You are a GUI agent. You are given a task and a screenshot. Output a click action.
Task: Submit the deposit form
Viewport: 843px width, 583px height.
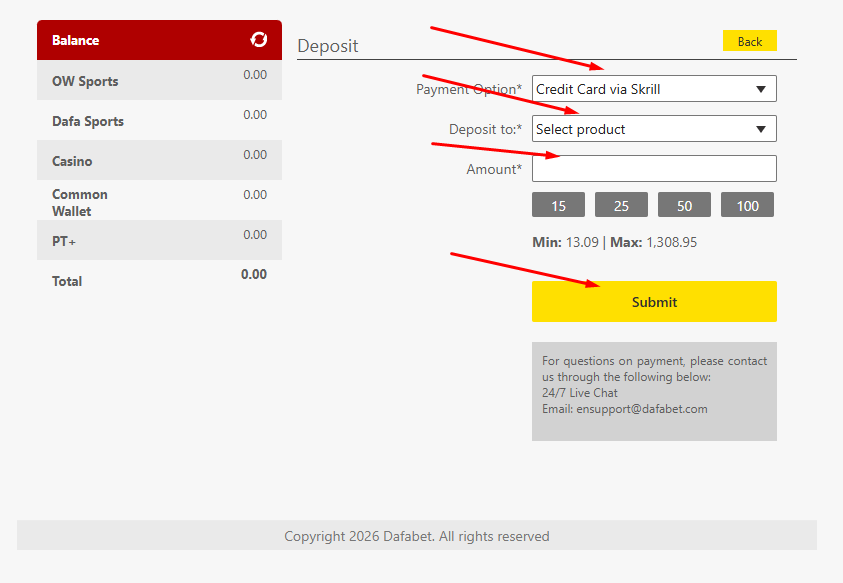tap(654, 302)
